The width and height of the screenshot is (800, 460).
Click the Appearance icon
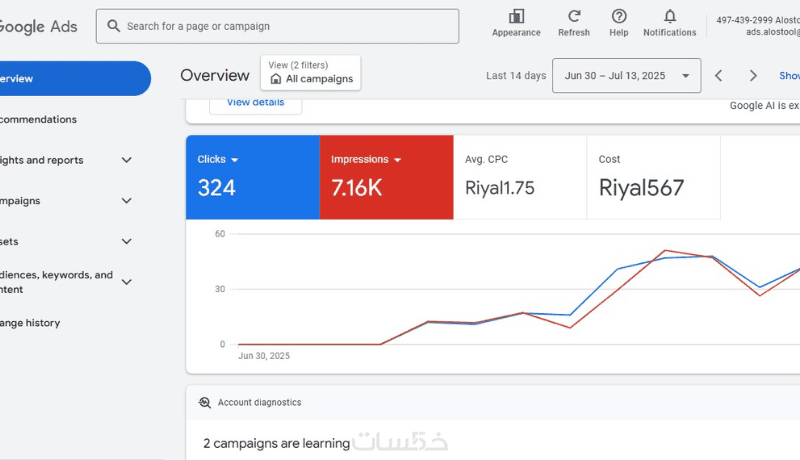click(516, 17)
